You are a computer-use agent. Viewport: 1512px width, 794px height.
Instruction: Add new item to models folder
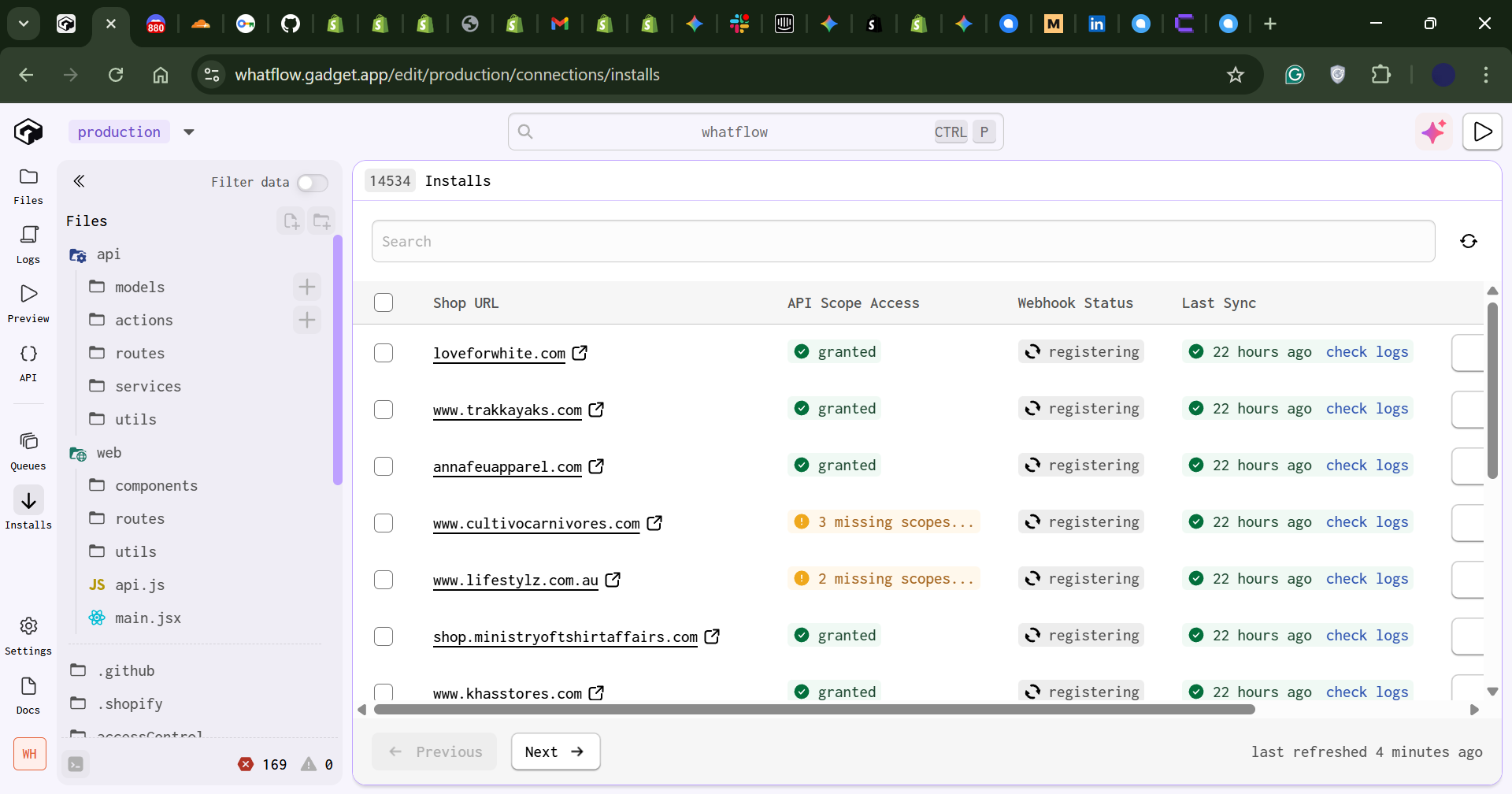tap(307, 287)
